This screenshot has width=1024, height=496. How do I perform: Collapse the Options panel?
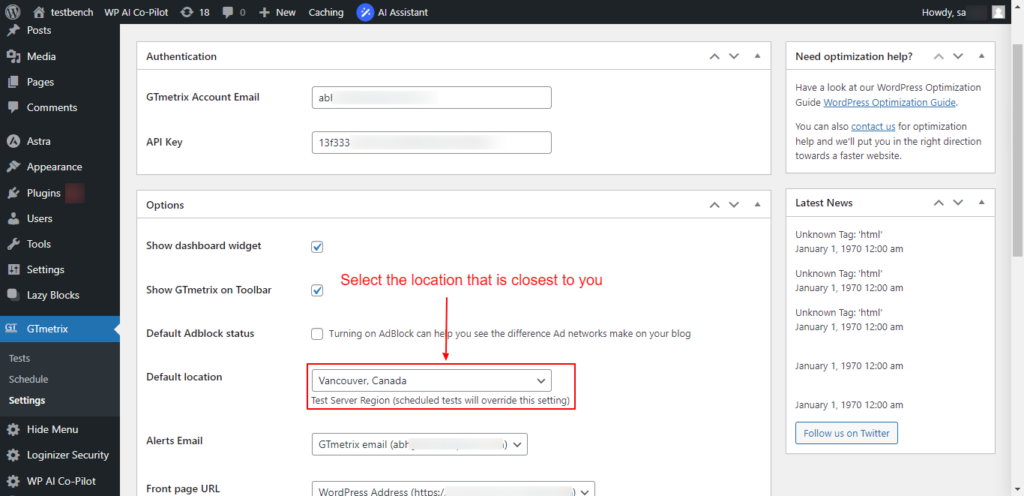pyautogui.click(x=758, y=204)
